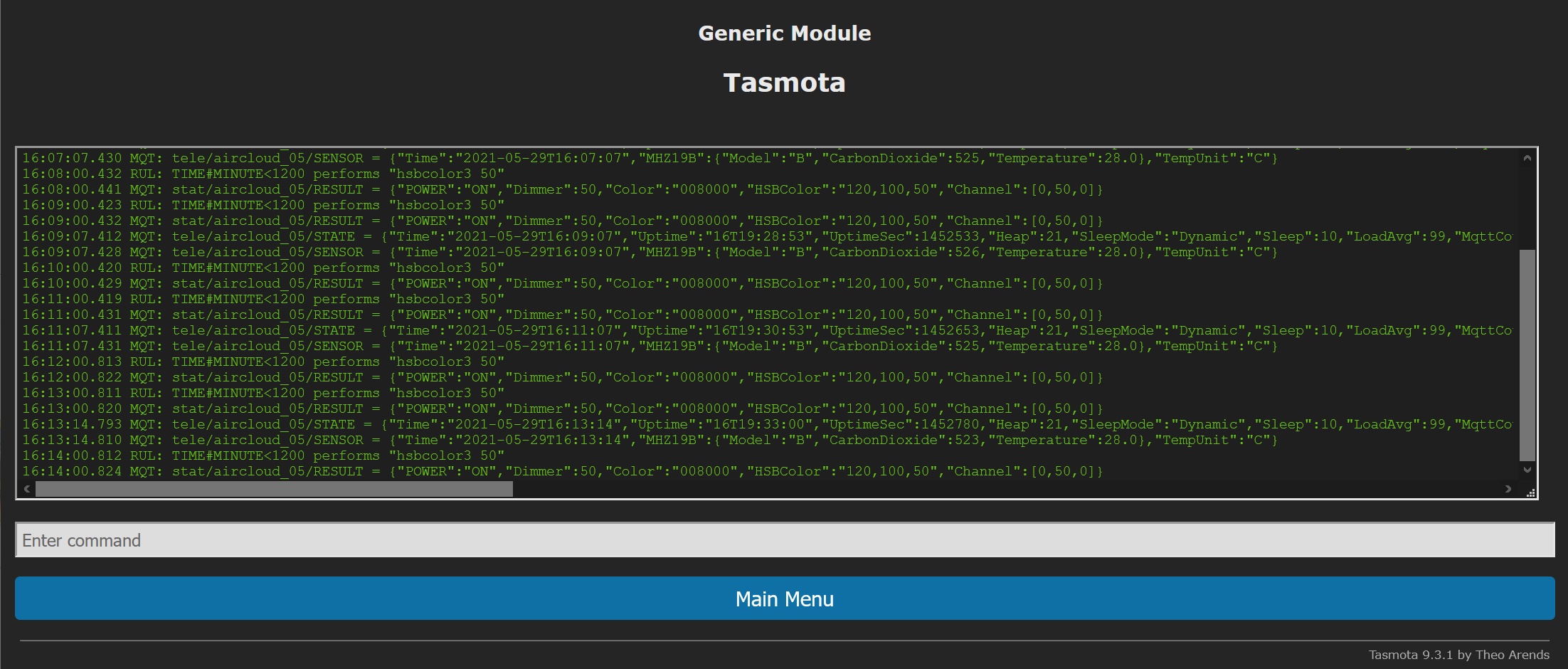Click the vertical scrollbar thumb in the console

(1527, 354)
